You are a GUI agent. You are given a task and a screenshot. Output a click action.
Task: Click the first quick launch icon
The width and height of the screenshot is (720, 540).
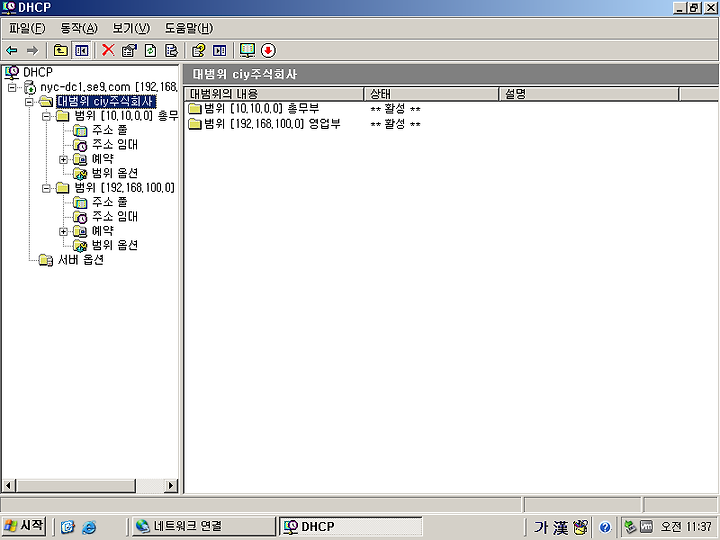(68, 527)
